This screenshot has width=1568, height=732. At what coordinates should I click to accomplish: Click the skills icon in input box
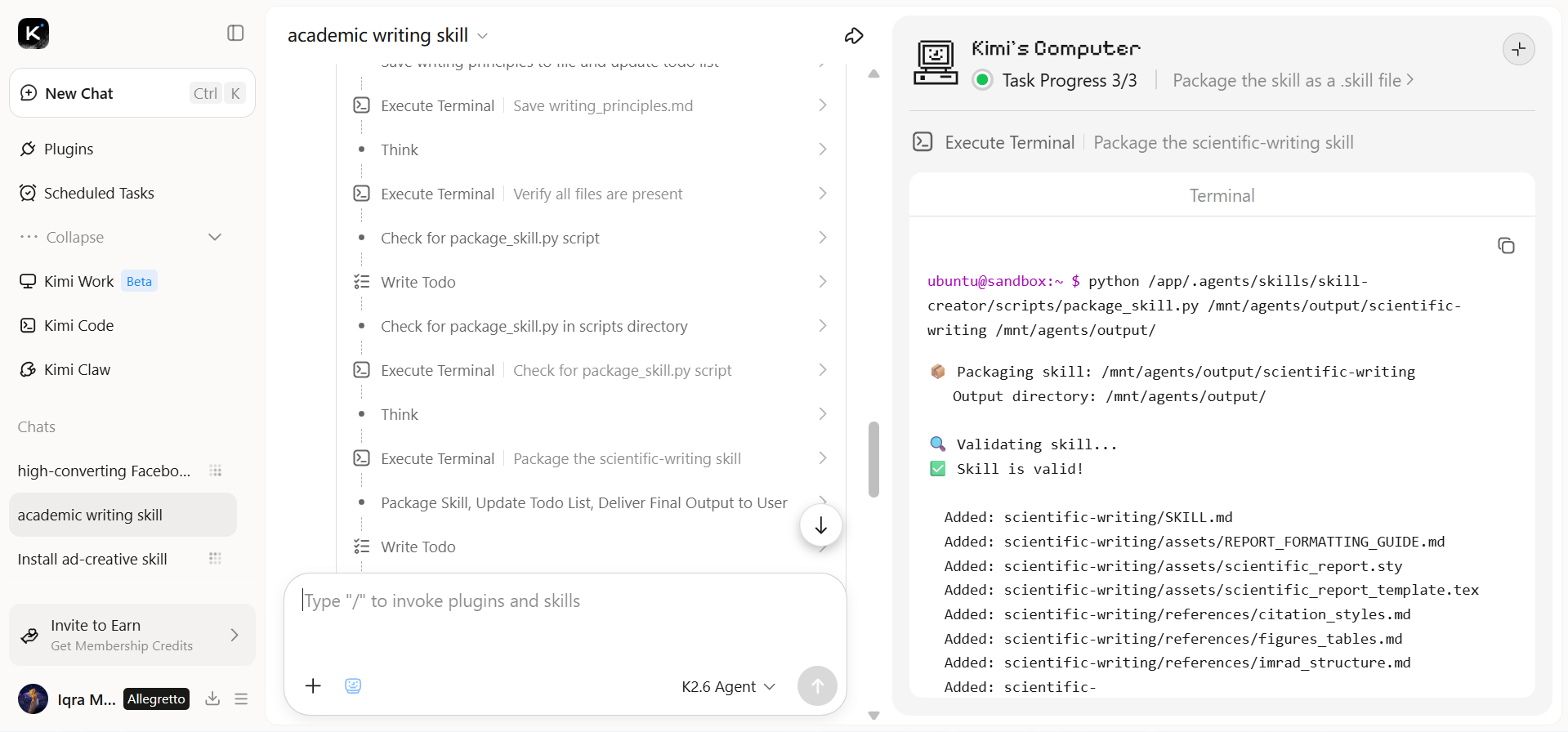click(x=353, y=685)
